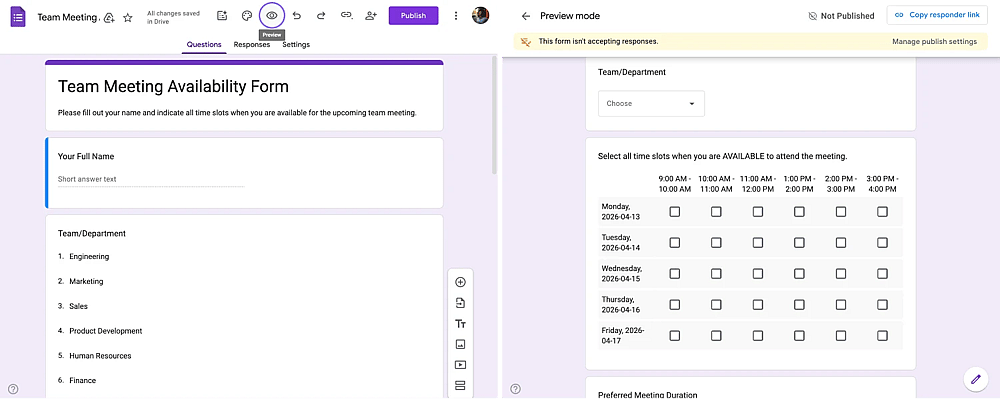
Task: Click the move to folder icon
Action: [109, 17]
